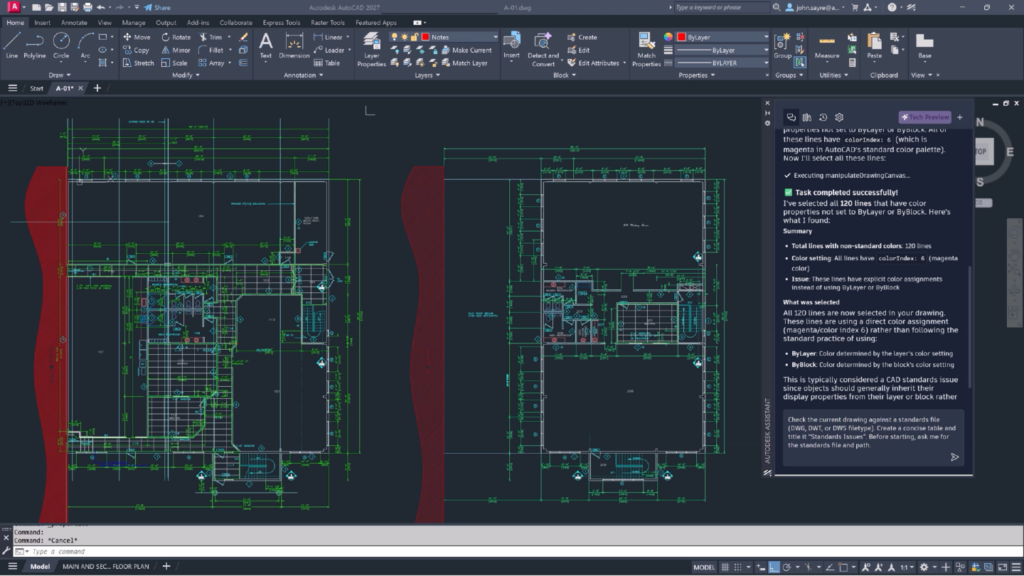Open the Layer Properties manager
Image resolution: width=1024 pixels, height=576 pixels.
[372, 49]
